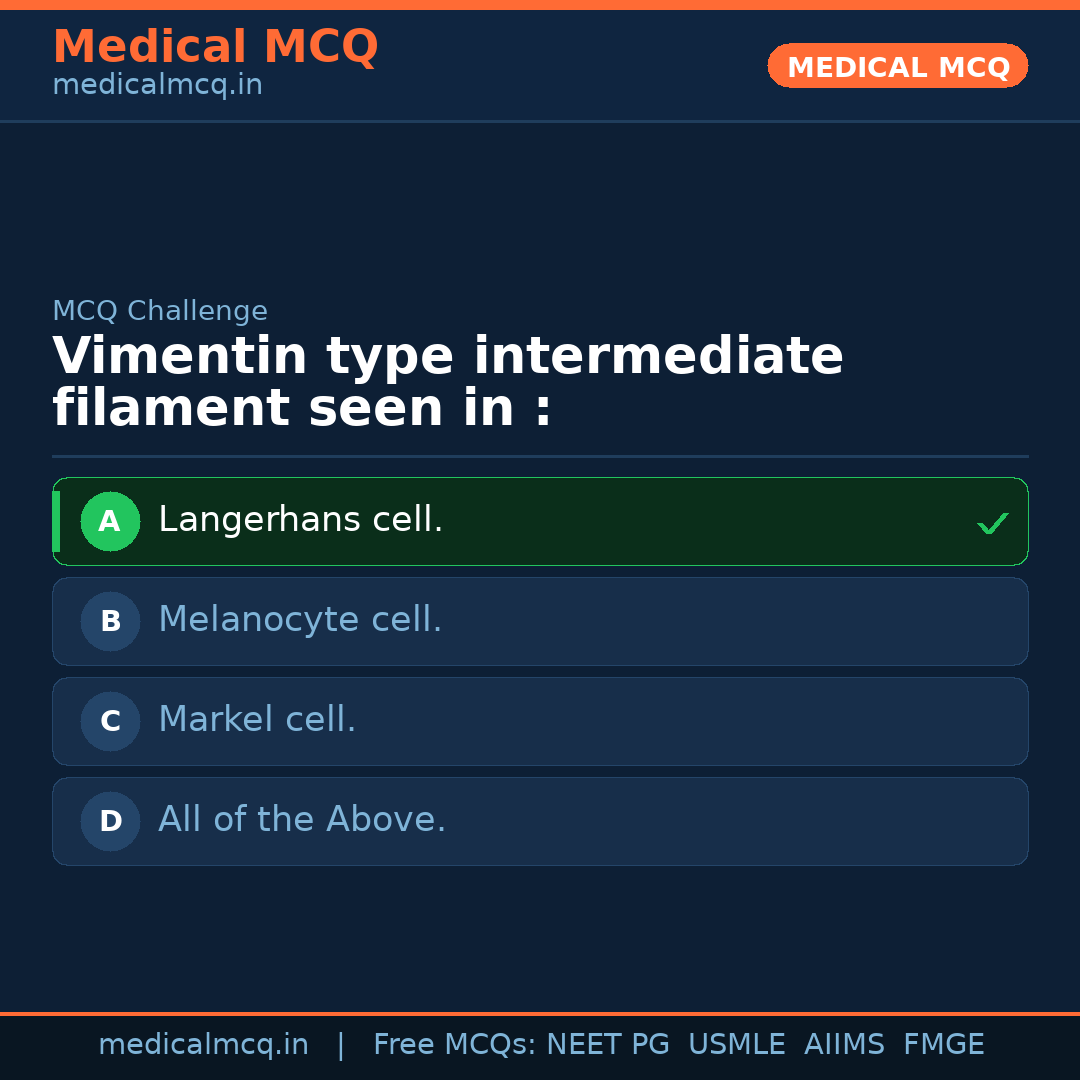The width and height of the screenshot is (1080, 1080).
Task: Choose the Markel cell answer
Action: coord(257,720)
